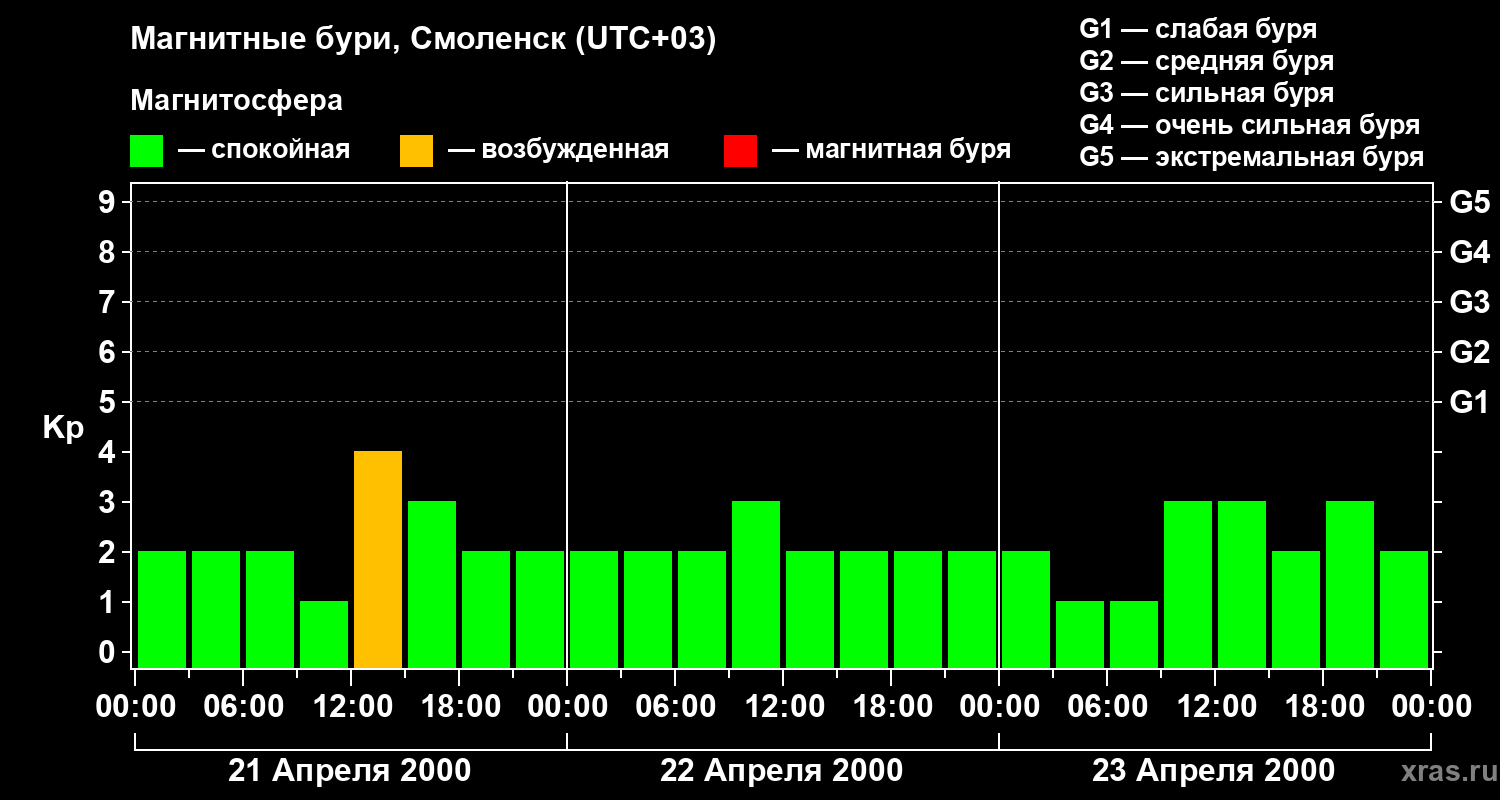Select the orange Kp 4 bar on 21 April
The width and height of the screenshot is (1500, 800).
[x=378, y=559]
